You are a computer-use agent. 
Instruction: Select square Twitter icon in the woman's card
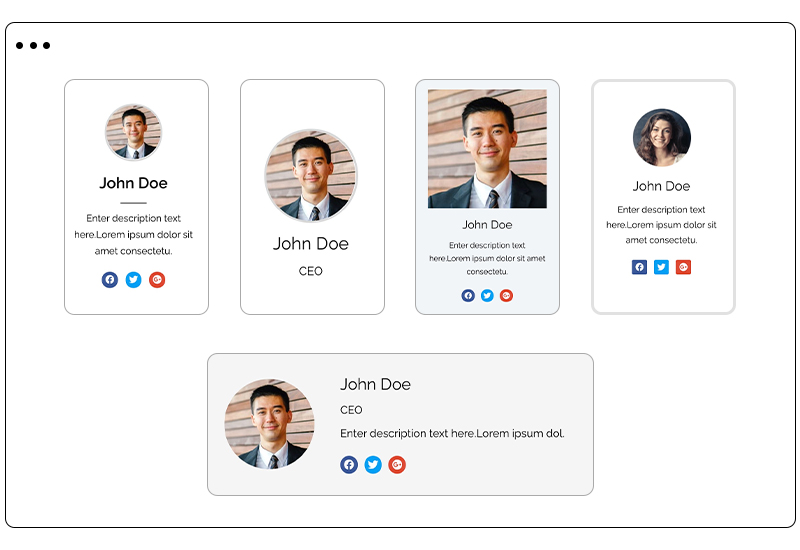pyautogui.click(x=661, y=267)
